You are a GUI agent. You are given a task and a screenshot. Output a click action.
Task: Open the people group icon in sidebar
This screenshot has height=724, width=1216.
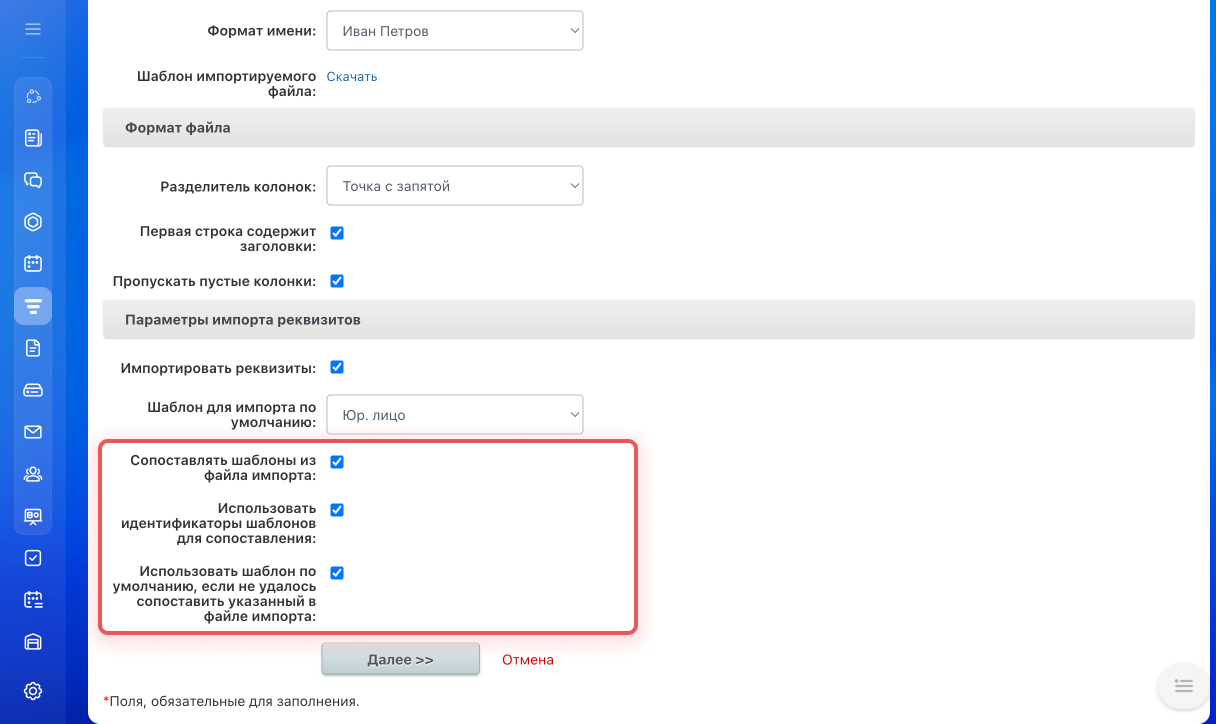point(33,474)
